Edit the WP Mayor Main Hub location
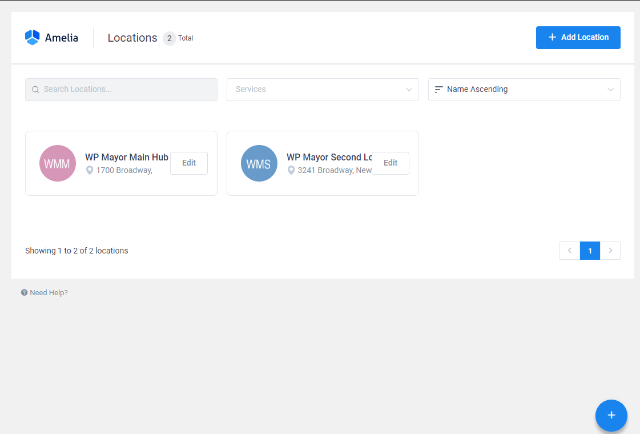 tap(189, 163)
